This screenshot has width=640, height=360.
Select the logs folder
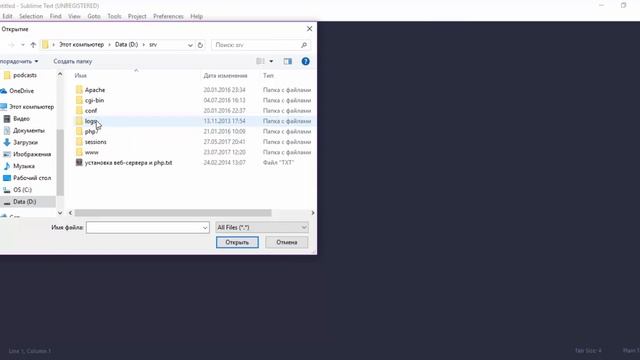pos(91,121)
